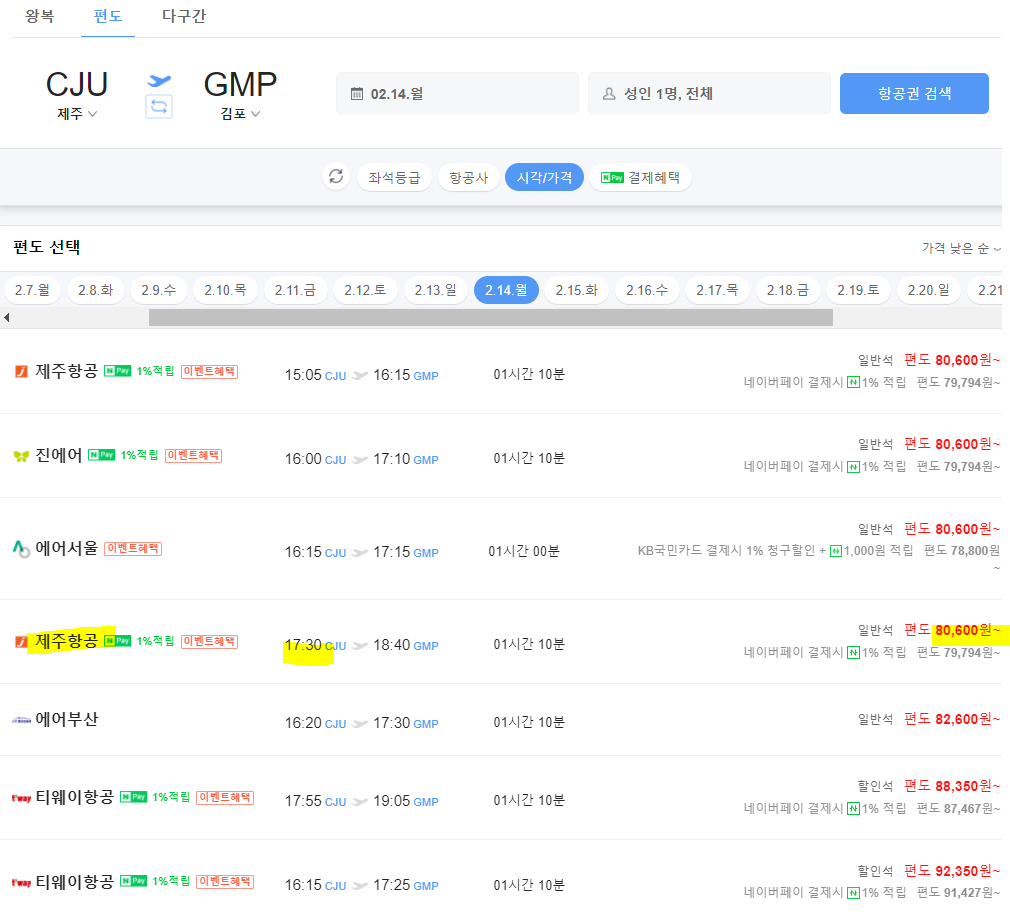Screen dimensions: 1010x917
Task: Click the calendar icon in date field
Action: click(x=357, y=94)
